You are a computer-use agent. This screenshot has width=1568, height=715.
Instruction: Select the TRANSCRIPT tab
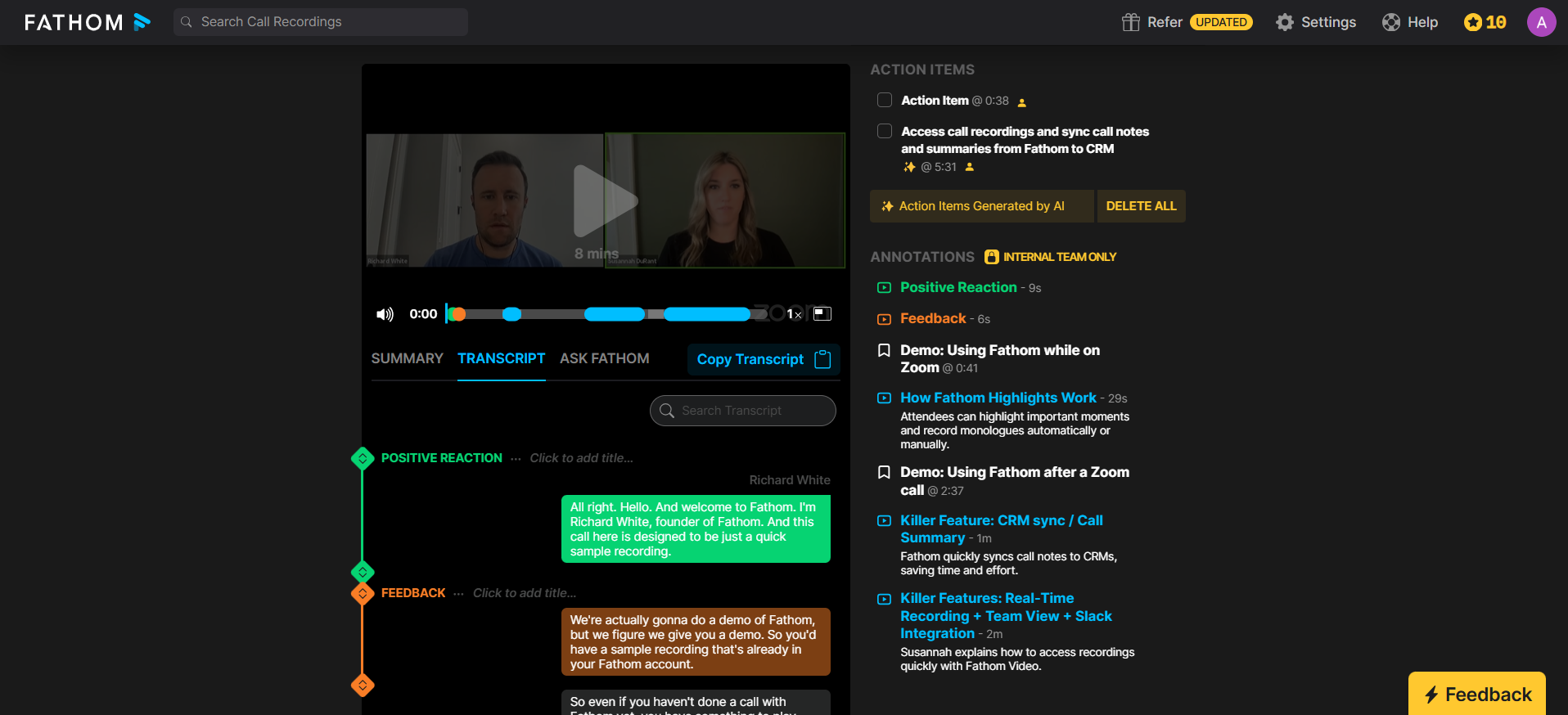[x=501, y=358]
